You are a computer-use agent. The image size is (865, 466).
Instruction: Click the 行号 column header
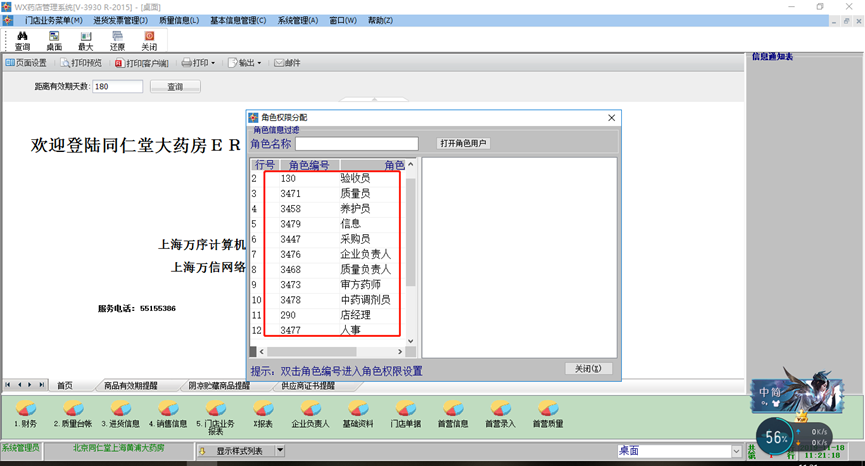click(x=265, y=165)
